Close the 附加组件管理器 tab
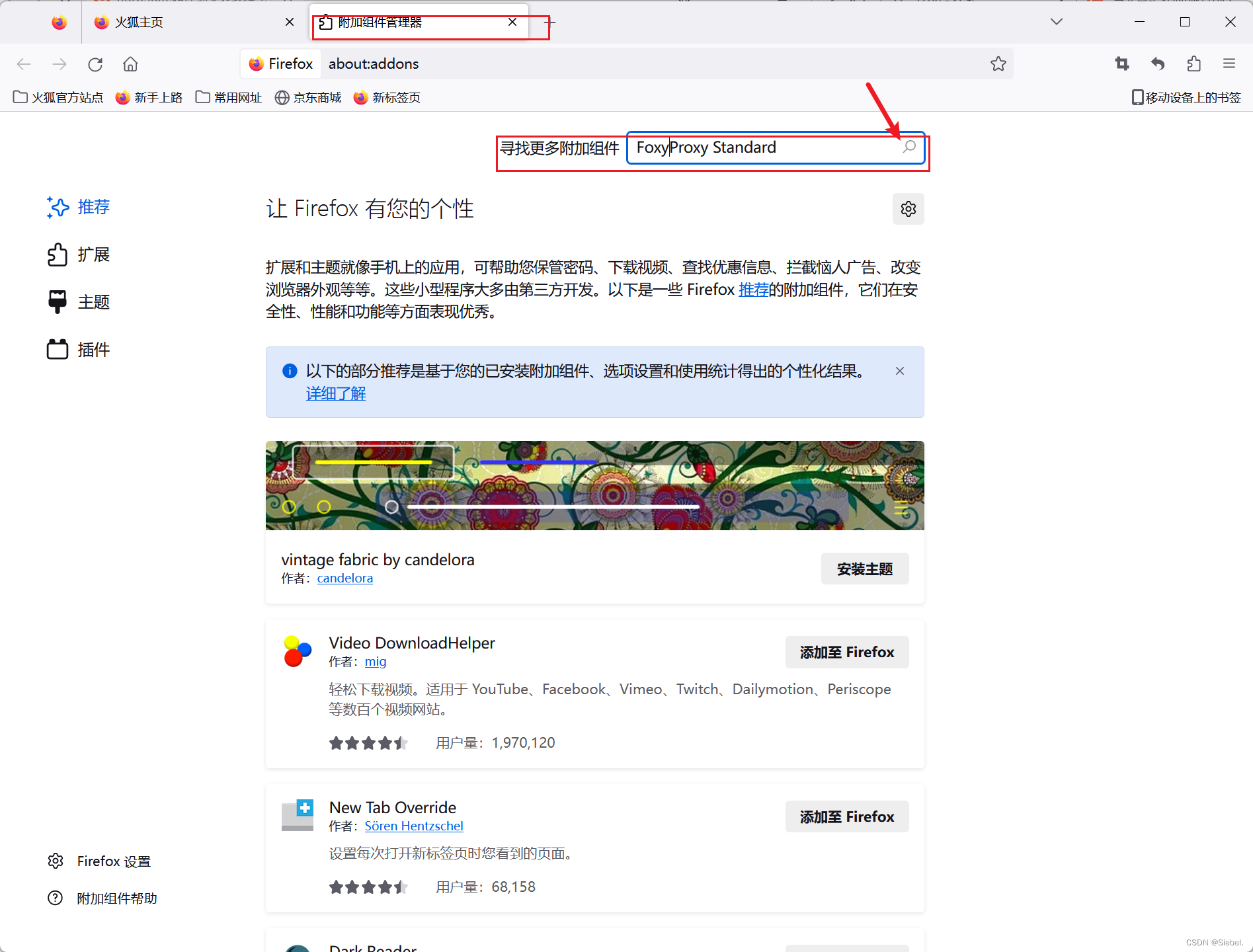 [x=512, y=22]
